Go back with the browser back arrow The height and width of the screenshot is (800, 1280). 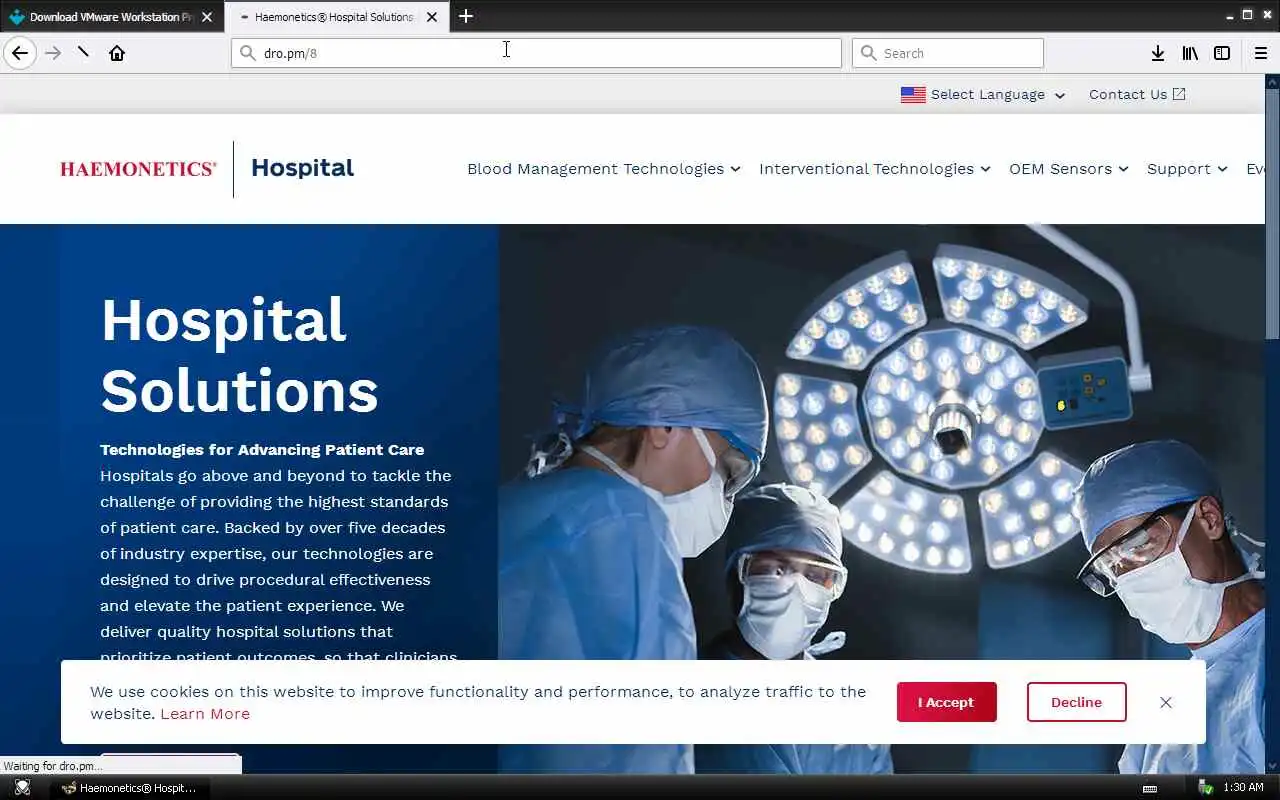[x=20, y=53]
